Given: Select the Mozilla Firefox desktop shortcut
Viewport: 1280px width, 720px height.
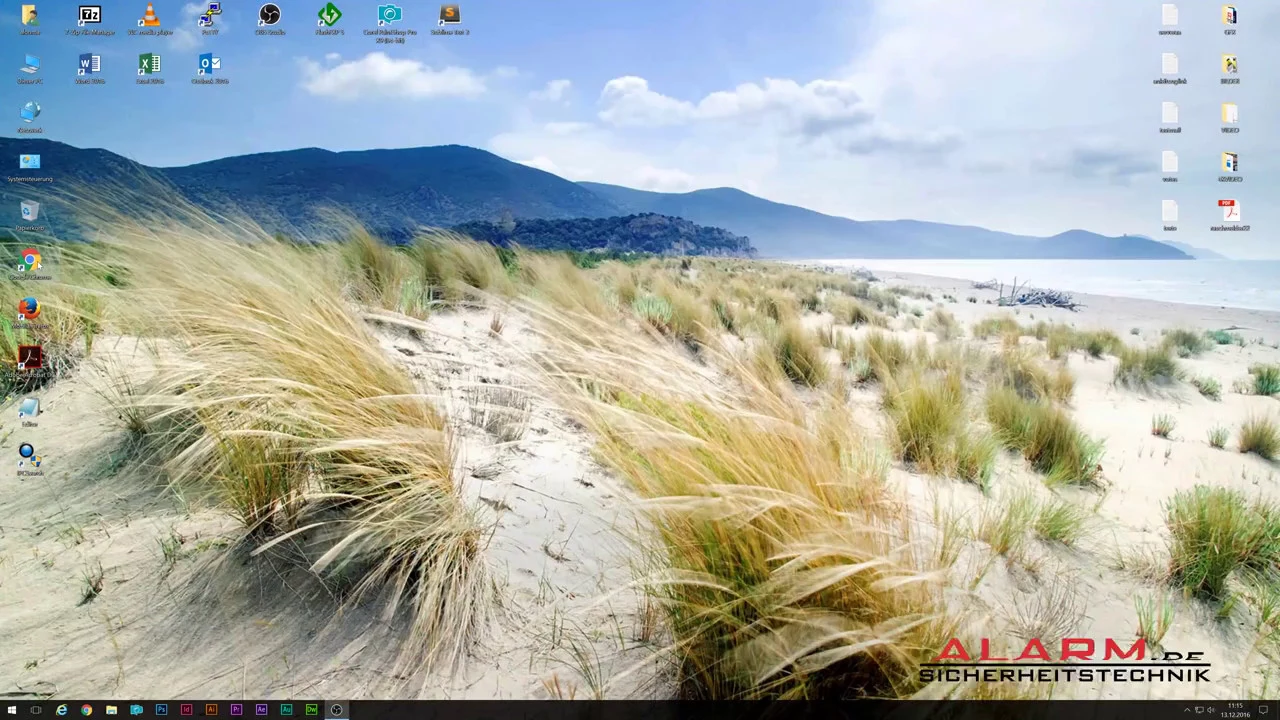Looking at the screenshot, I should [30, 313].
